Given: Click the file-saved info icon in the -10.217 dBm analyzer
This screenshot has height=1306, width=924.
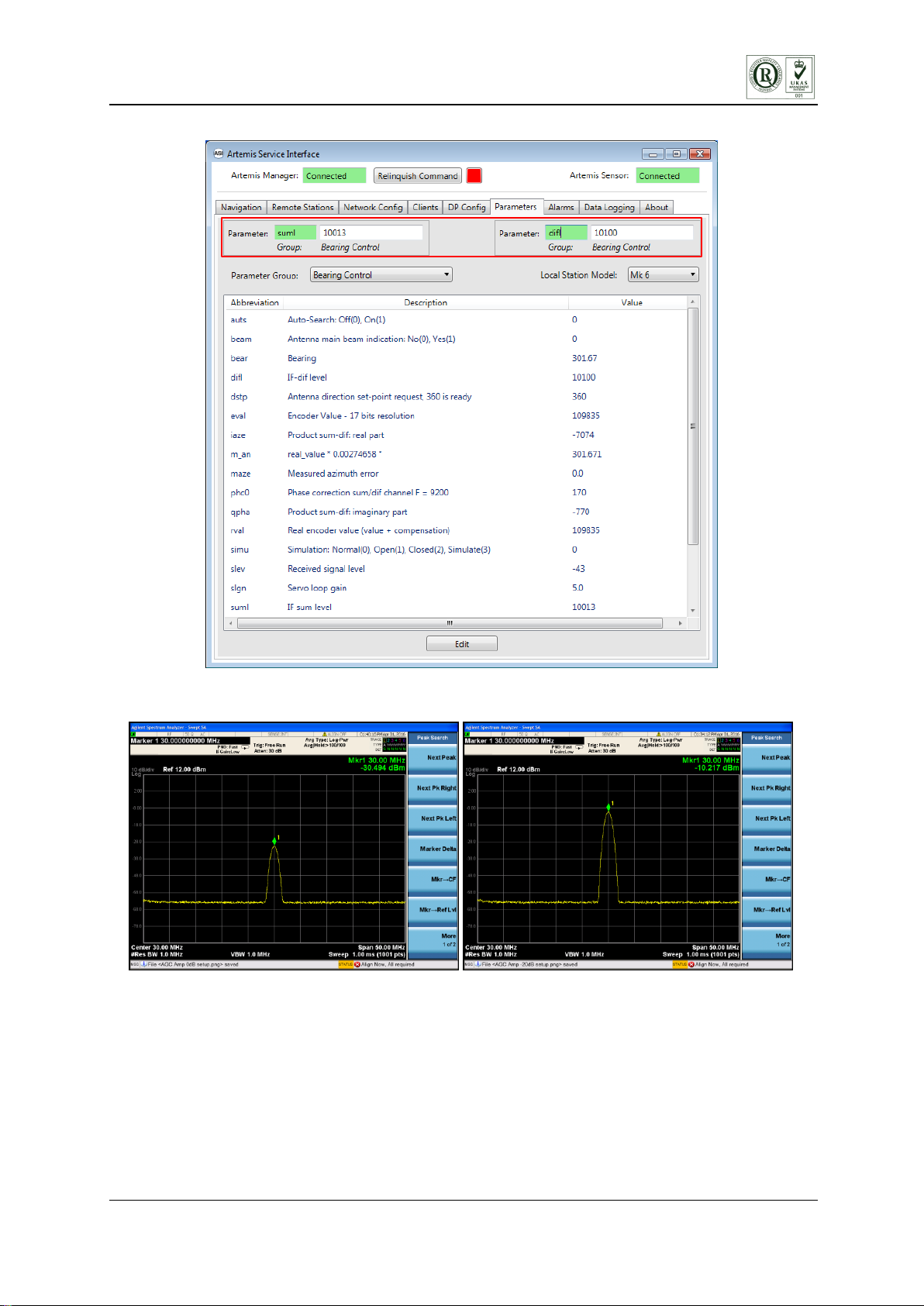Looking at the screenshot, I should click(x=478, y=965).
